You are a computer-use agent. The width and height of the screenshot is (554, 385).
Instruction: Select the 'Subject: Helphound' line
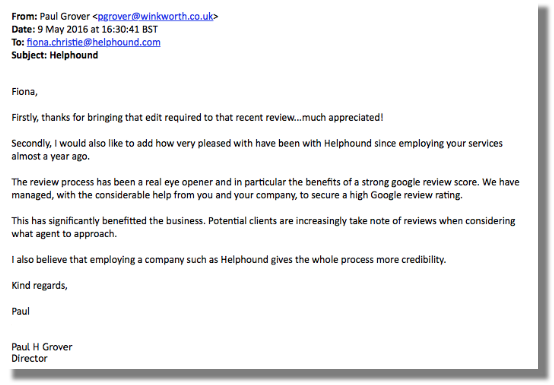pyautogui.click(x=55, y=55)
